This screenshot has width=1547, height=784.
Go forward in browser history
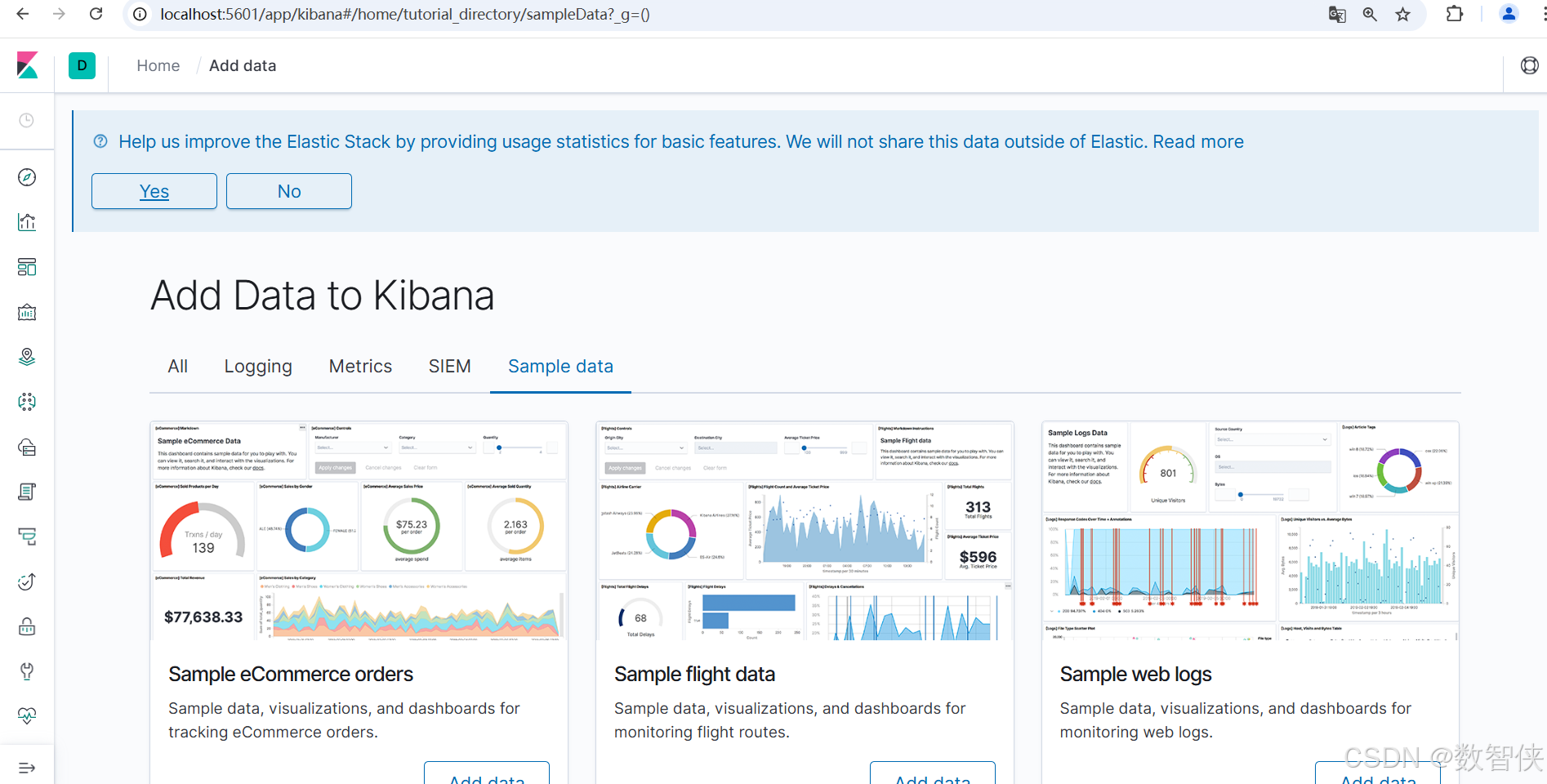59,14
